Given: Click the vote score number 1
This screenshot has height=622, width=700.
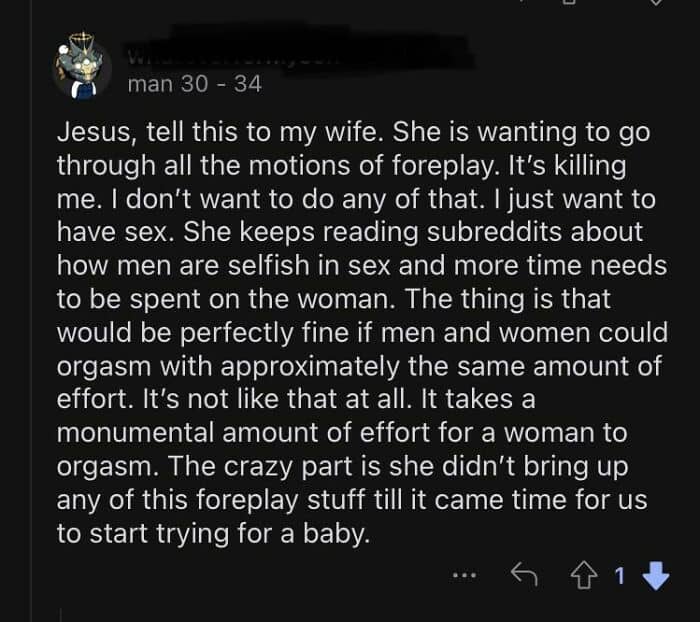Looking at the screenshot, I should 620,575.
